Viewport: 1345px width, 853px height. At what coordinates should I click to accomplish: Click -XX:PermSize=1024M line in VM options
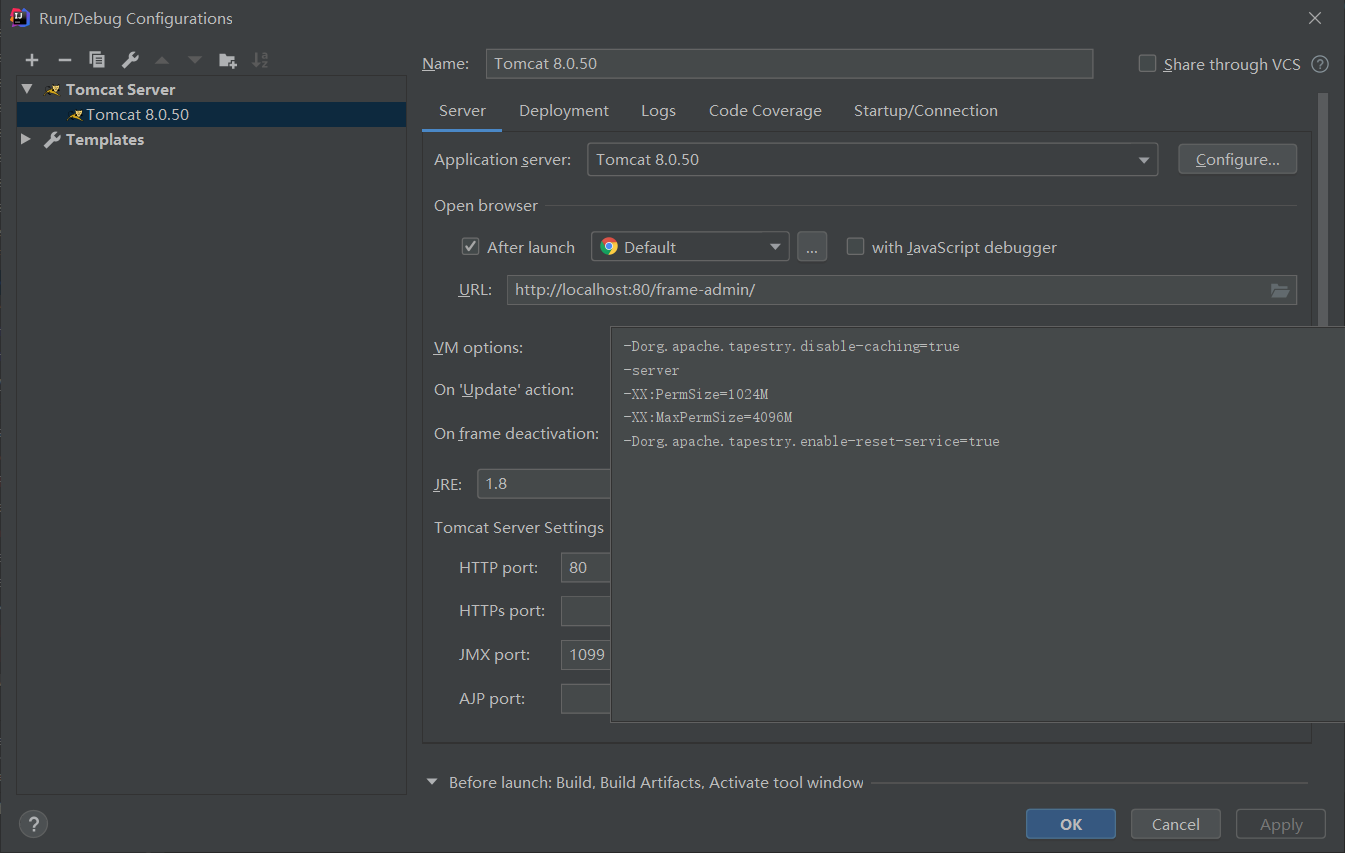point(695,394)
